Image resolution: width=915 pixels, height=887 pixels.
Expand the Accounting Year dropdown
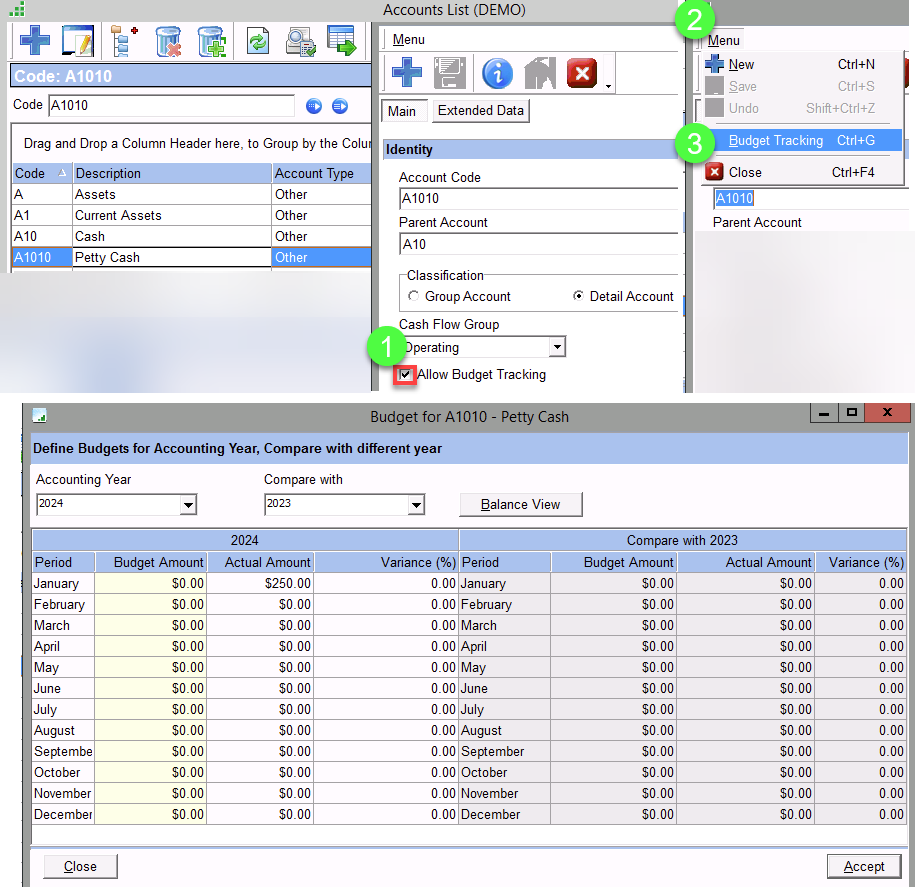188,505
